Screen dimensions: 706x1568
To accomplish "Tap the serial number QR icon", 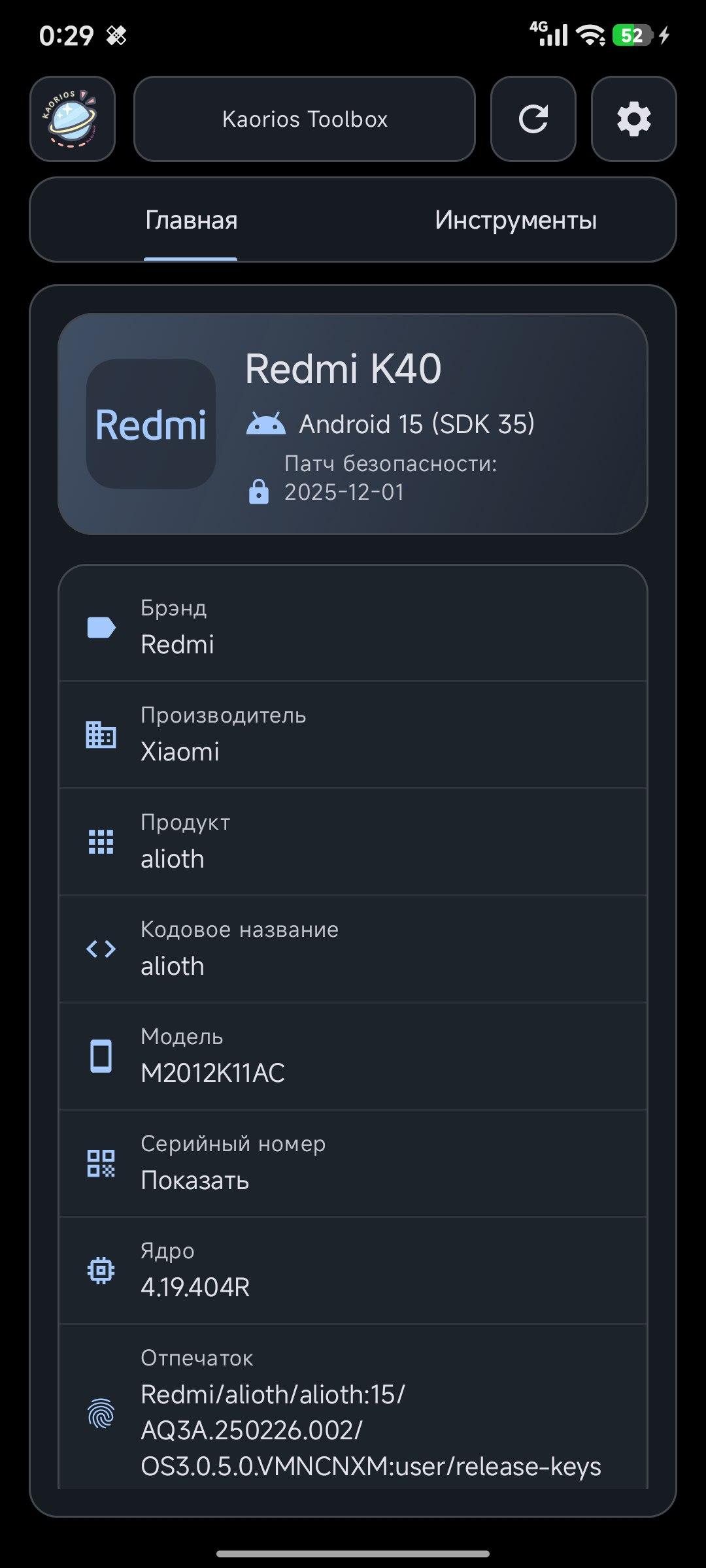I will coord(101,1163).
